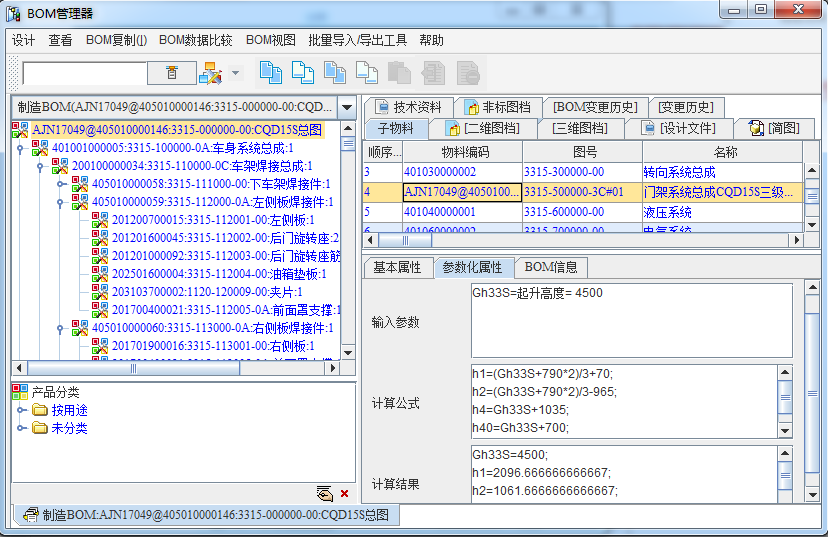This screenshot has width=828, height=537.
Task: Select table row 转向系统总成
Action: 678,173
